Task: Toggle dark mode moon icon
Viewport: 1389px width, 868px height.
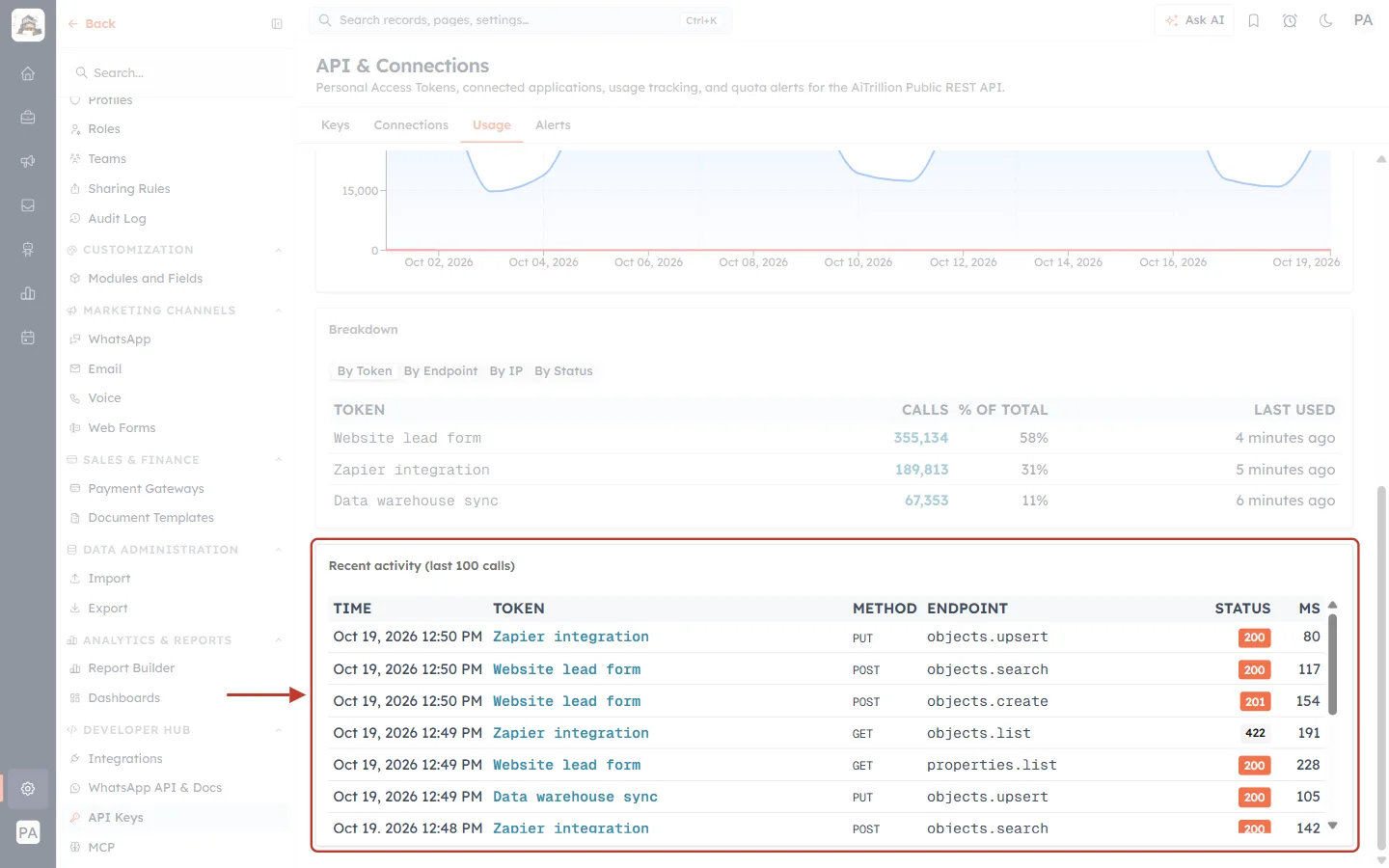Action: pos(1326,20)
